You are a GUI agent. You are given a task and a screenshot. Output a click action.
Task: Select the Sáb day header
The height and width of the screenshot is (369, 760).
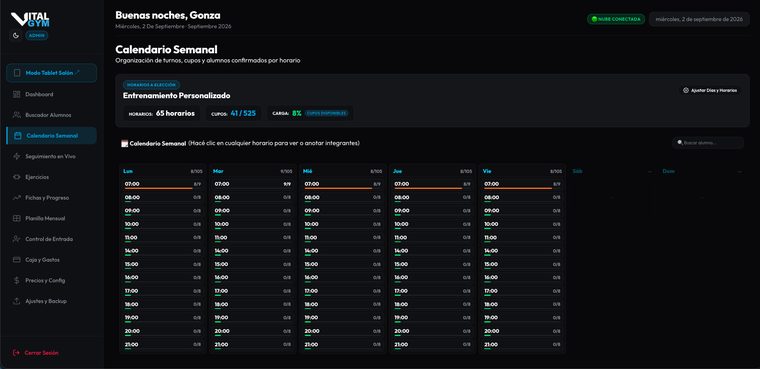(577, 171)
